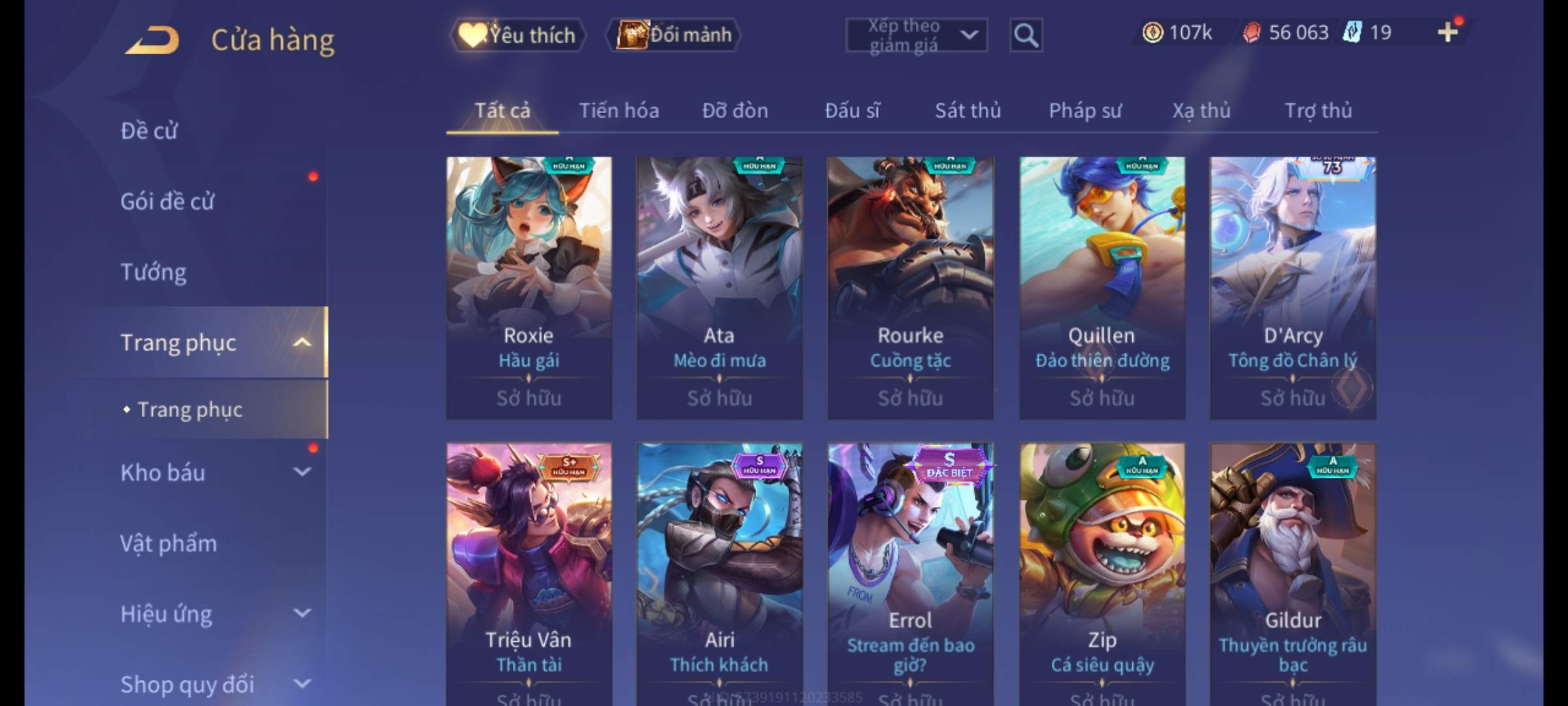Select the Pháp sư tab
Screen dimensions: 1568x706
click(1085, 110)
